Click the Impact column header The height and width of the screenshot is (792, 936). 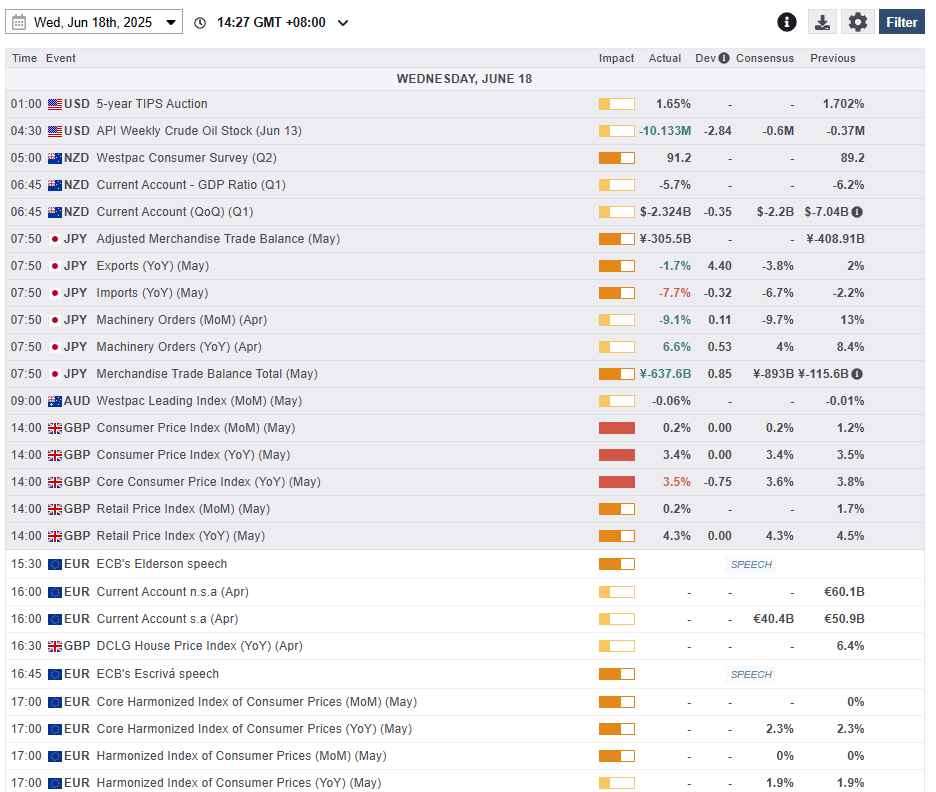point(617,58)
